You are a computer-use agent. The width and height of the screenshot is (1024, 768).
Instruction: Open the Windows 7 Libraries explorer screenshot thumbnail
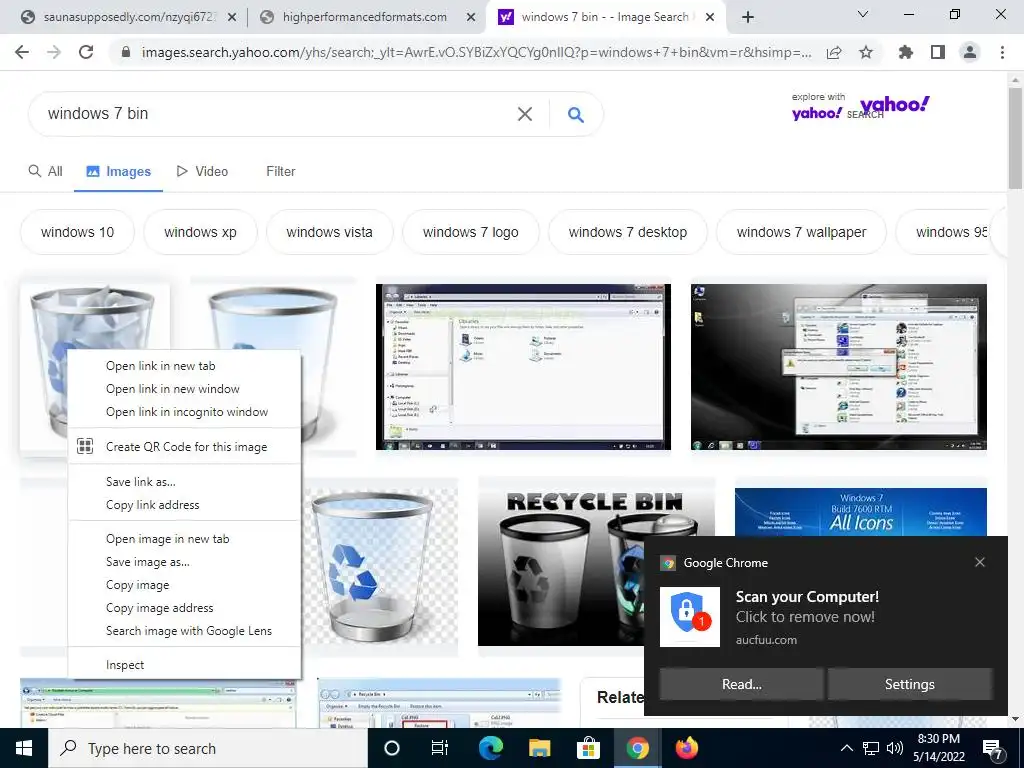click(523, 367)
